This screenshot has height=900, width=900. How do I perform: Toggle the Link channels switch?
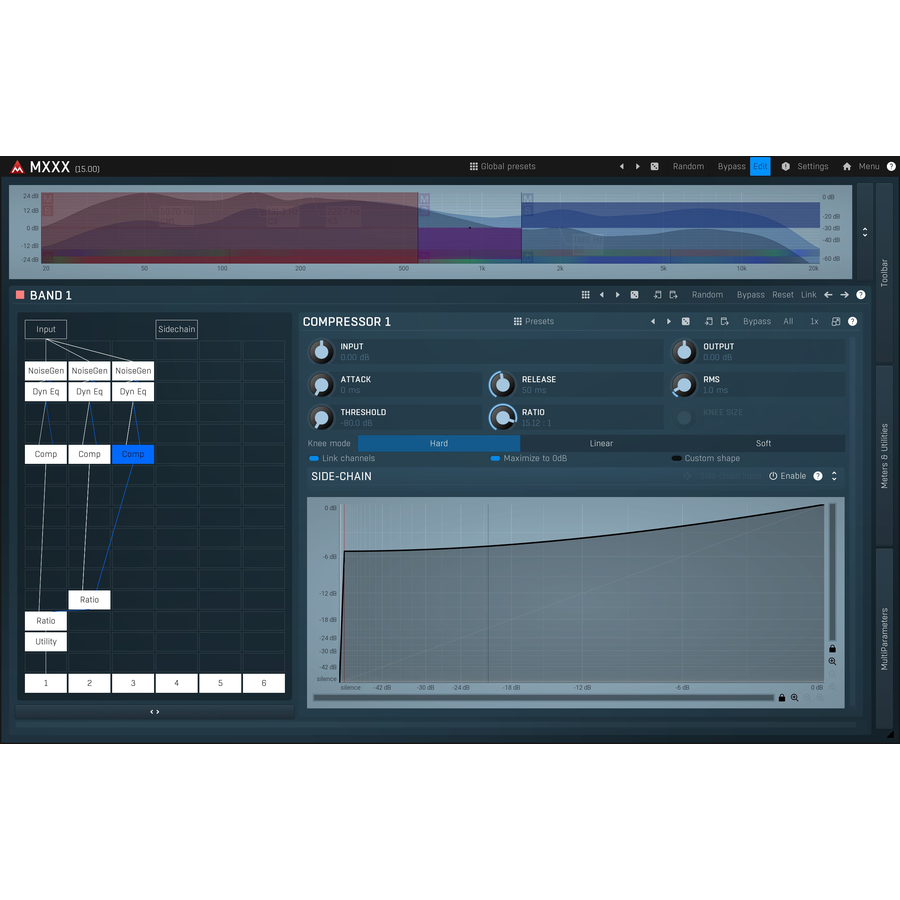(x=314, y=458)
